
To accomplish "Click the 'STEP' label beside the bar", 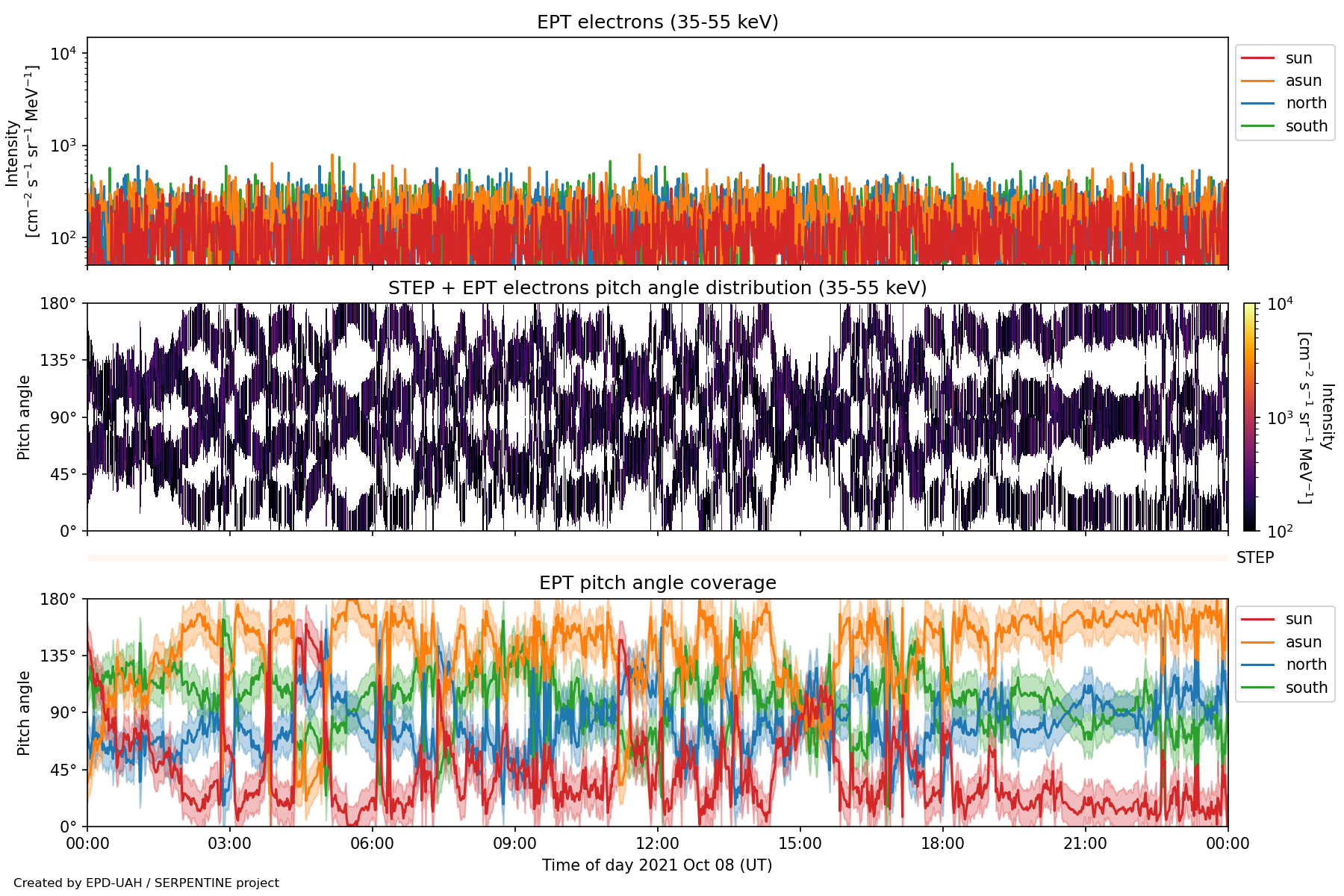I will tap(1255, 558).
